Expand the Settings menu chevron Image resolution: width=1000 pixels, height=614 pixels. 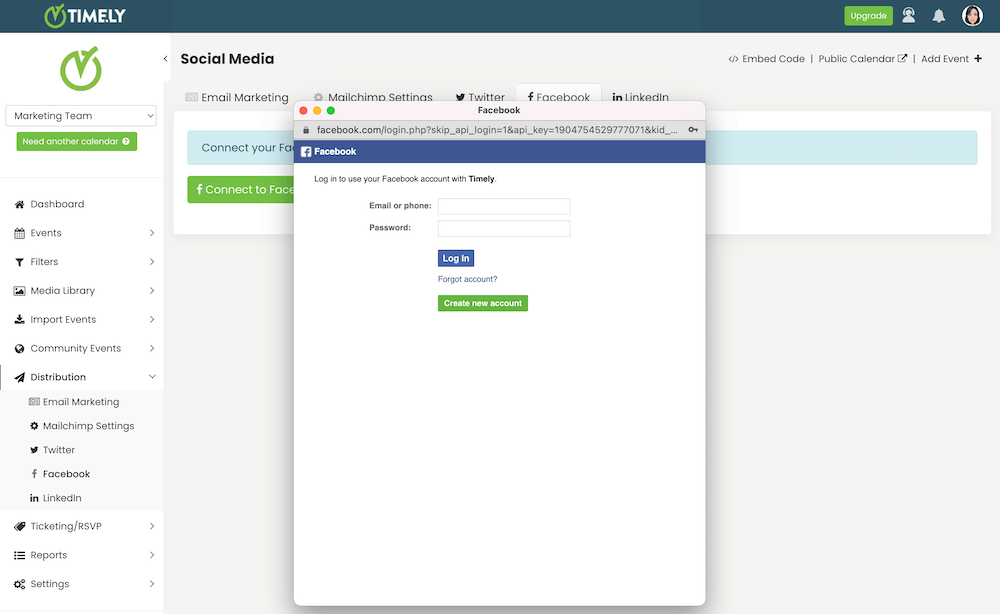pos(152,583)
